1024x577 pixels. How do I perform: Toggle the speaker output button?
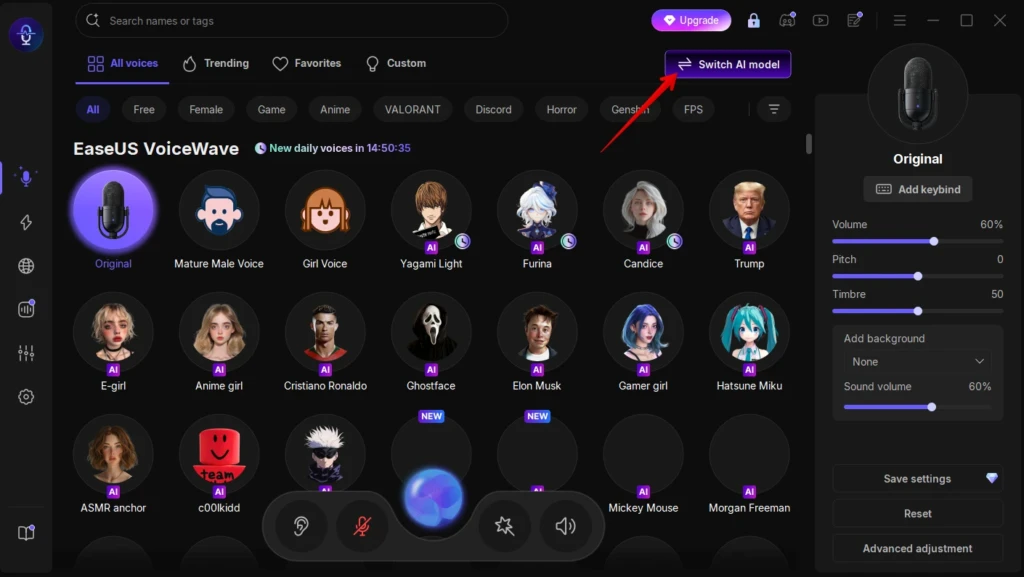point(566,525)
